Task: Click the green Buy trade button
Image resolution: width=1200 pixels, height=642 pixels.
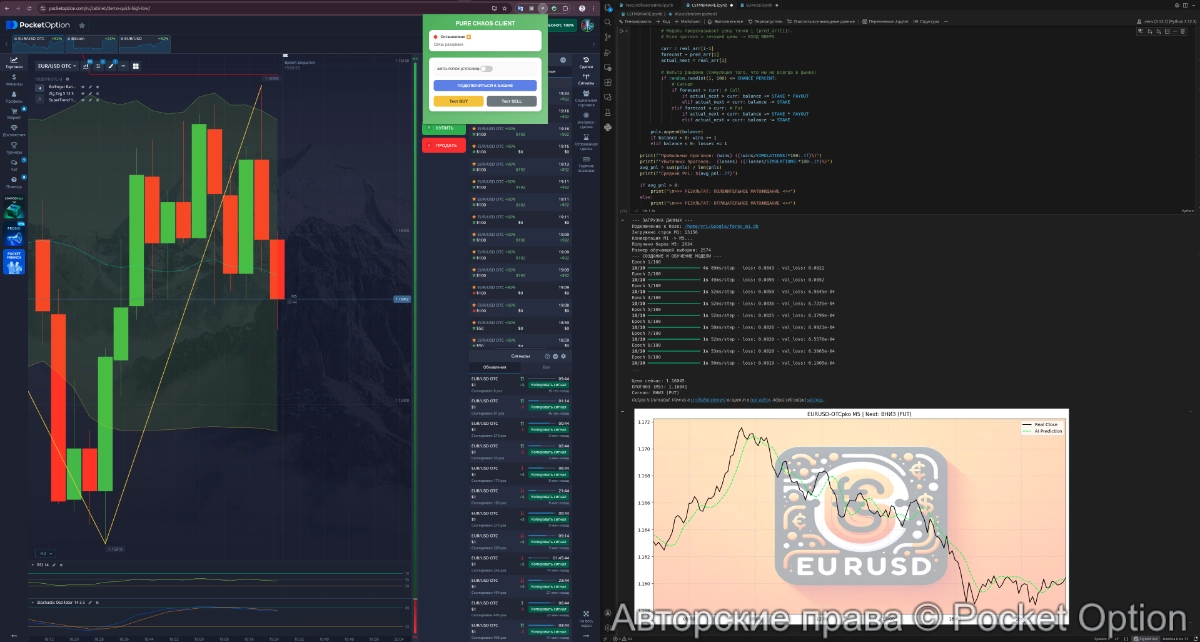Action: coord(444,128)
